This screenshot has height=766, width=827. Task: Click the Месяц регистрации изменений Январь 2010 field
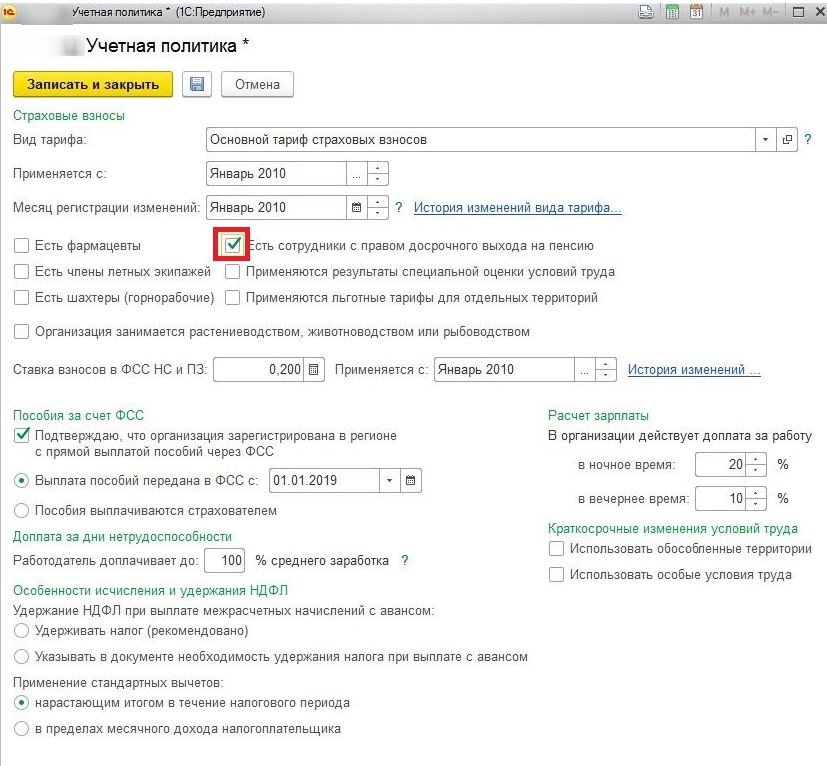point(276,207)
